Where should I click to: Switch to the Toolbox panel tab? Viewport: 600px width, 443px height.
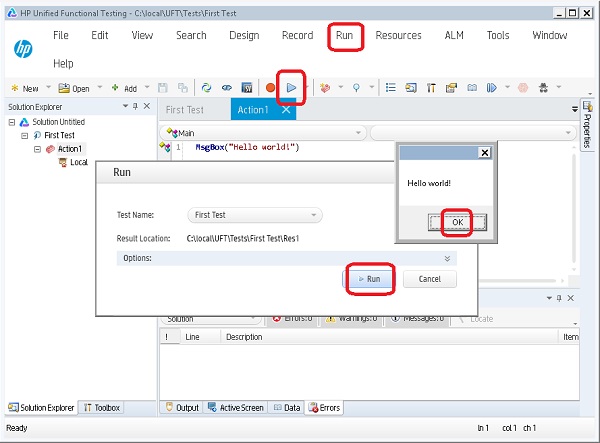tap(102, 408)
